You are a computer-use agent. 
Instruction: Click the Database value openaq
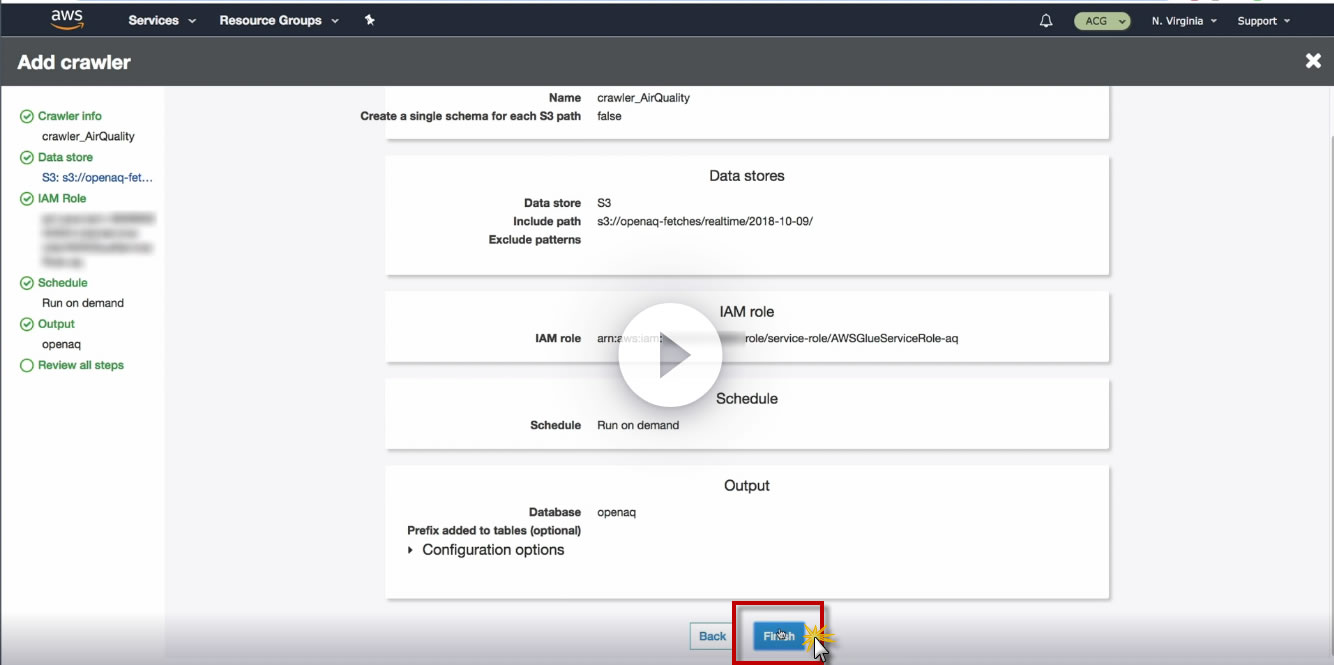(616, 512)
